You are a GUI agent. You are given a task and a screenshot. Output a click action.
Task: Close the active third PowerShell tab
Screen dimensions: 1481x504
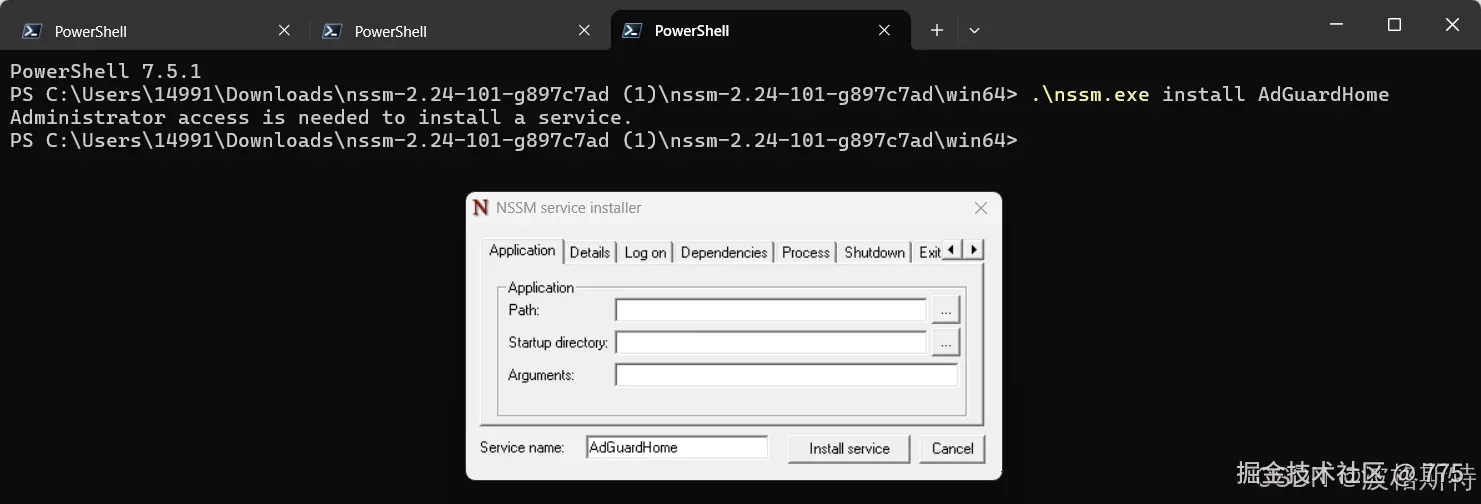(884, 31)
